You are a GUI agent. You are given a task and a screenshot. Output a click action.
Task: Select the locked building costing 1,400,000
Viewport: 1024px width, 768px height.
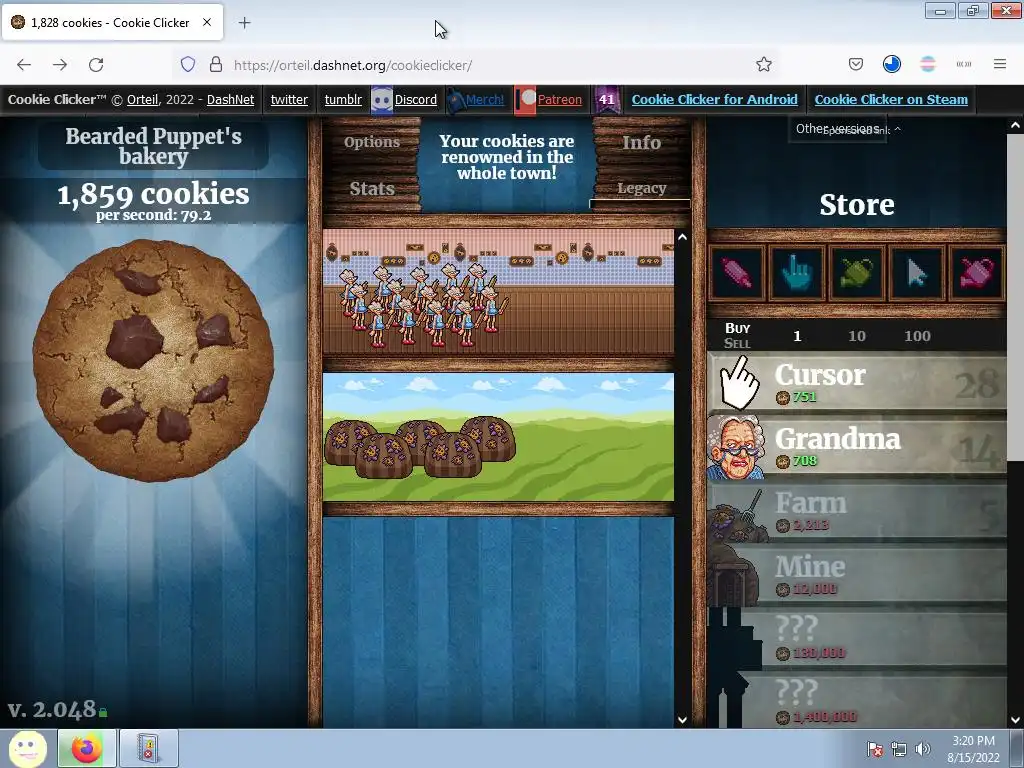pyautogui.click(x=857, y=700)
